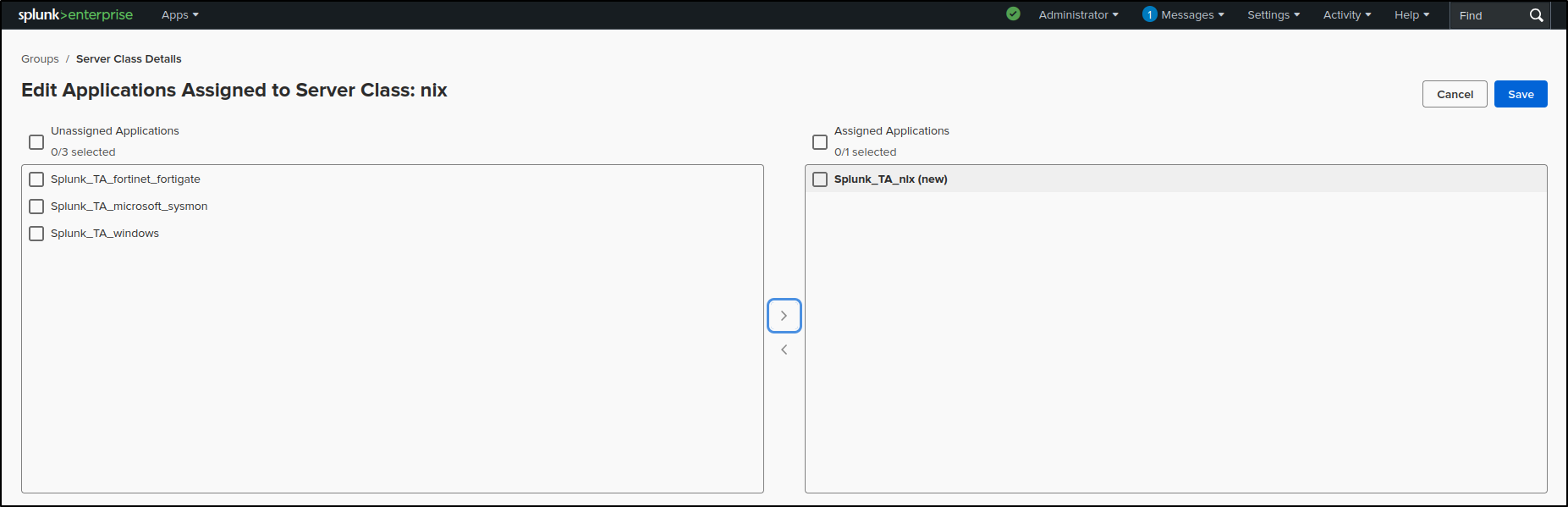Click the Cancel button
This screenshot has width=1568, height=507.
click(x=1455, y=94)
